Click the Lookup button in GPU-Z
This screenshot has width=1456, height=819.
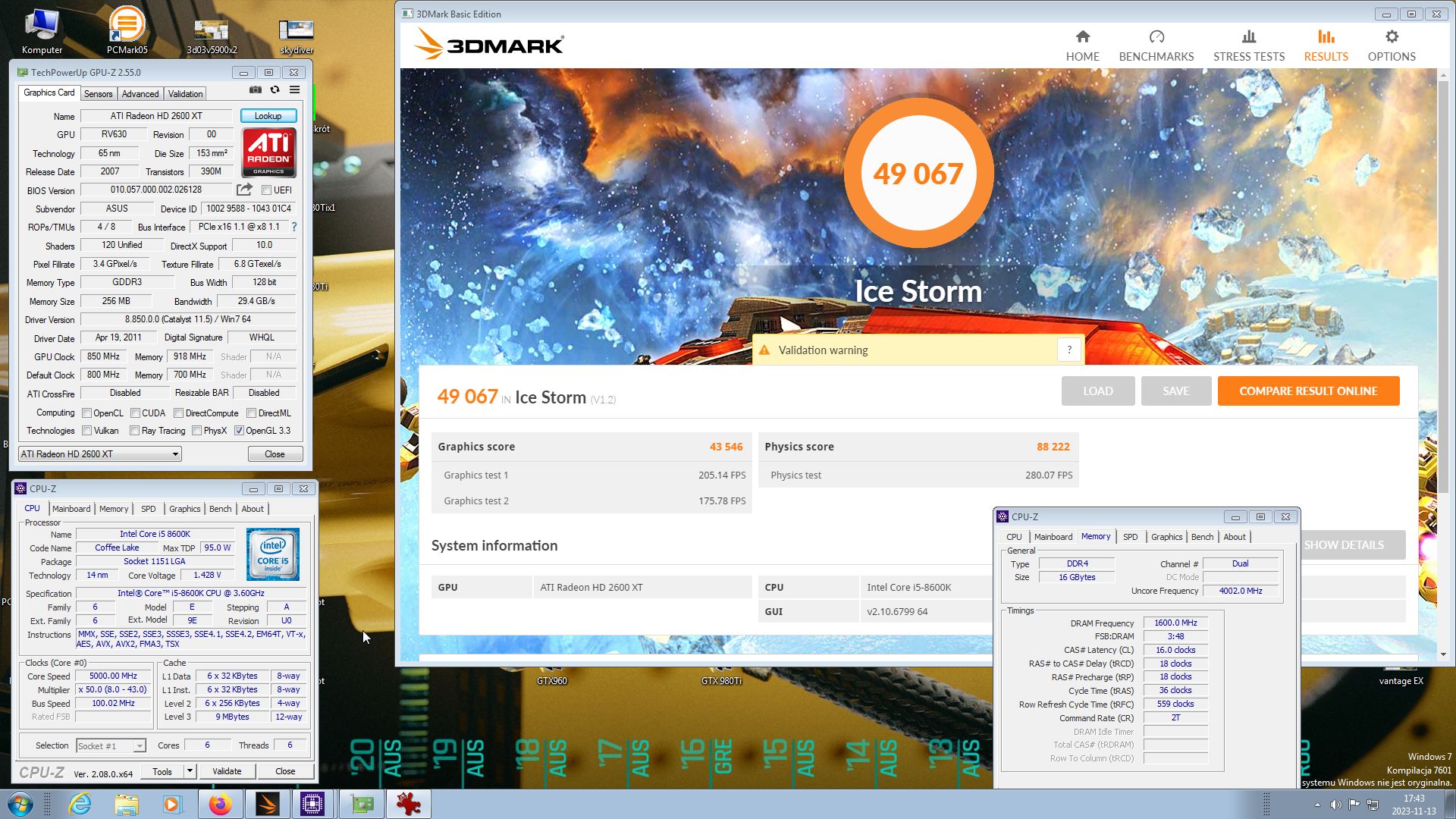coord(268,116)
